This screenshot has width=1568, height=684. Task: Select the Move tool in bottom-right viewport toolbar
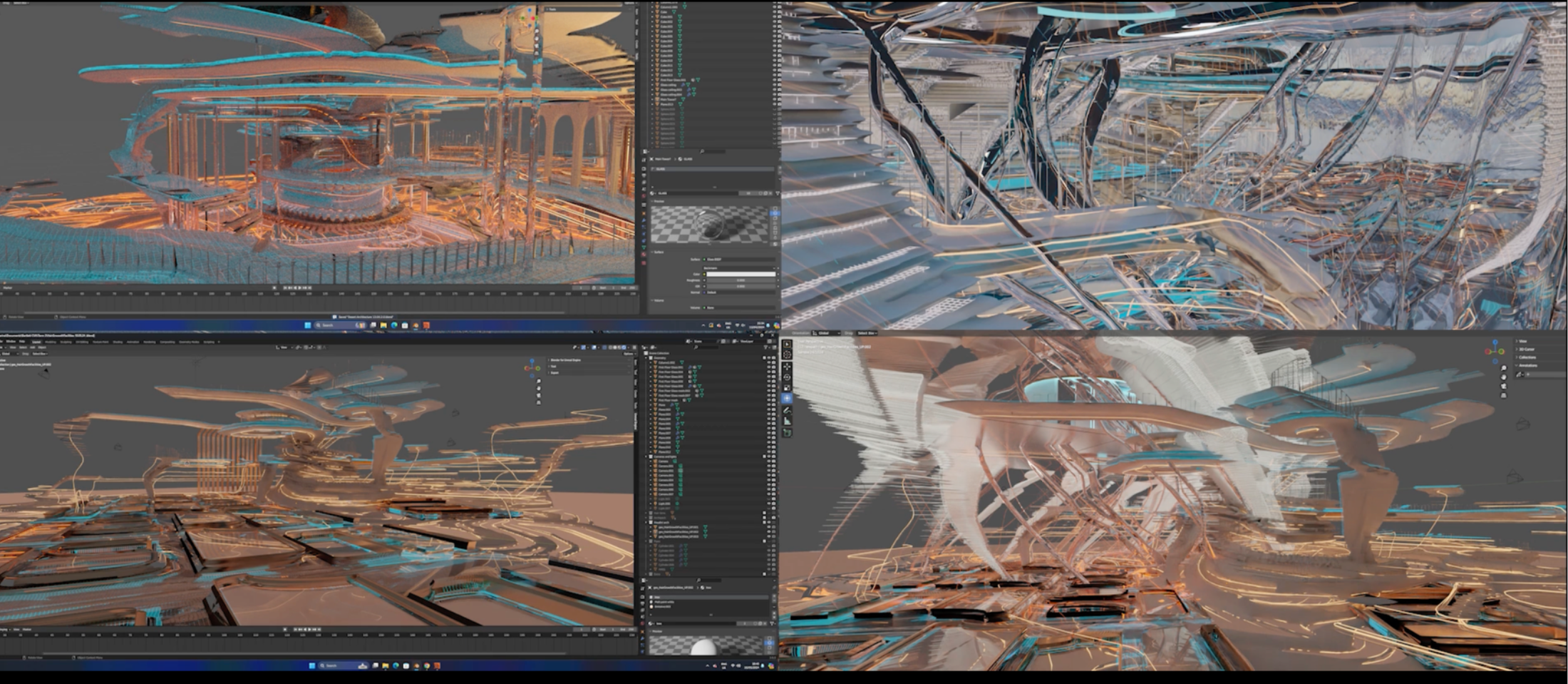tap(787, 366)
